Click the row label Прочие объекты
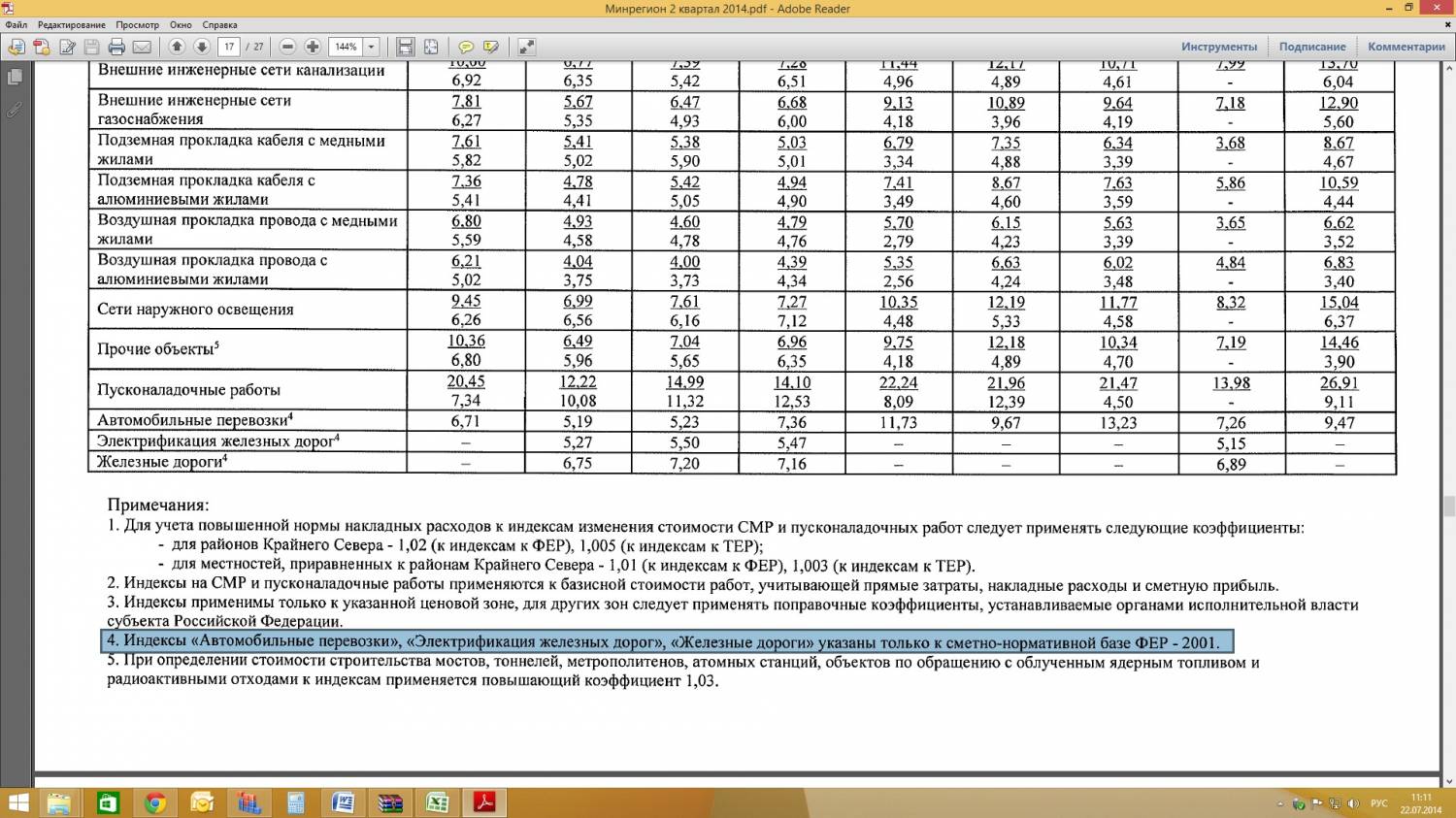This screenshot has width=1456, height=818. (158, 348)
